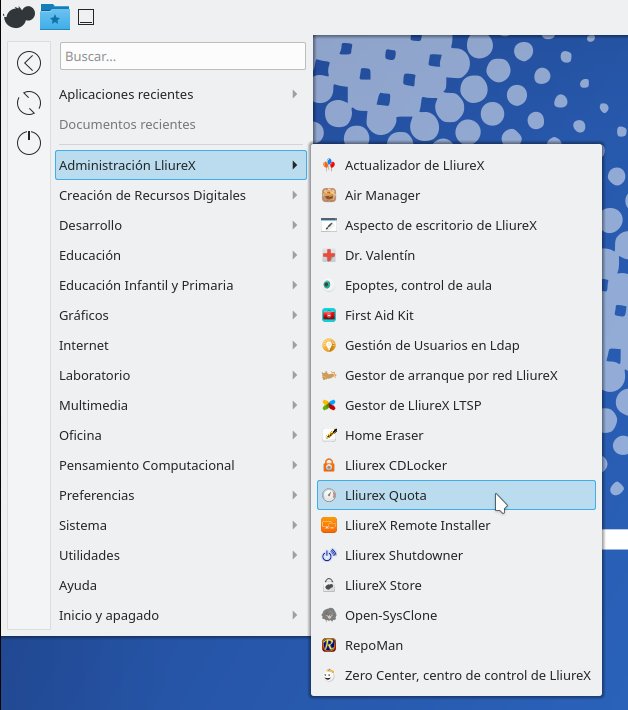The height and width of the screenshot is (710, 628).
Task: Launch Gestor de LliureX LTSP text
Action: click(413, 405)
